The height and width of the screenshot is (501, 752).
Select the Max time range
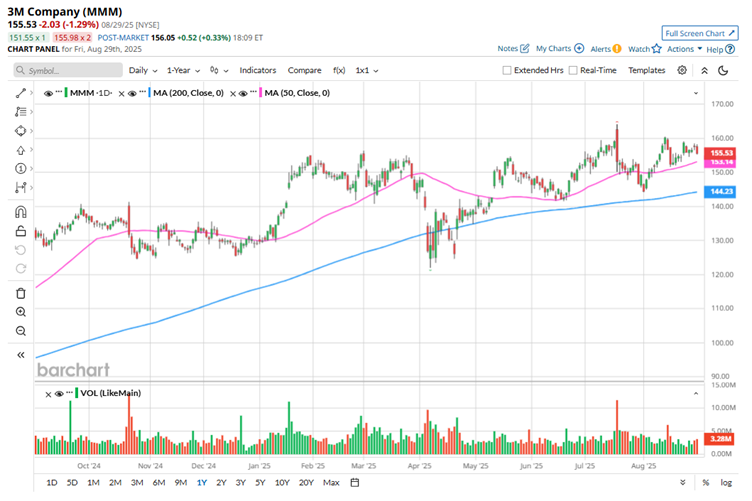coord(331,482)
